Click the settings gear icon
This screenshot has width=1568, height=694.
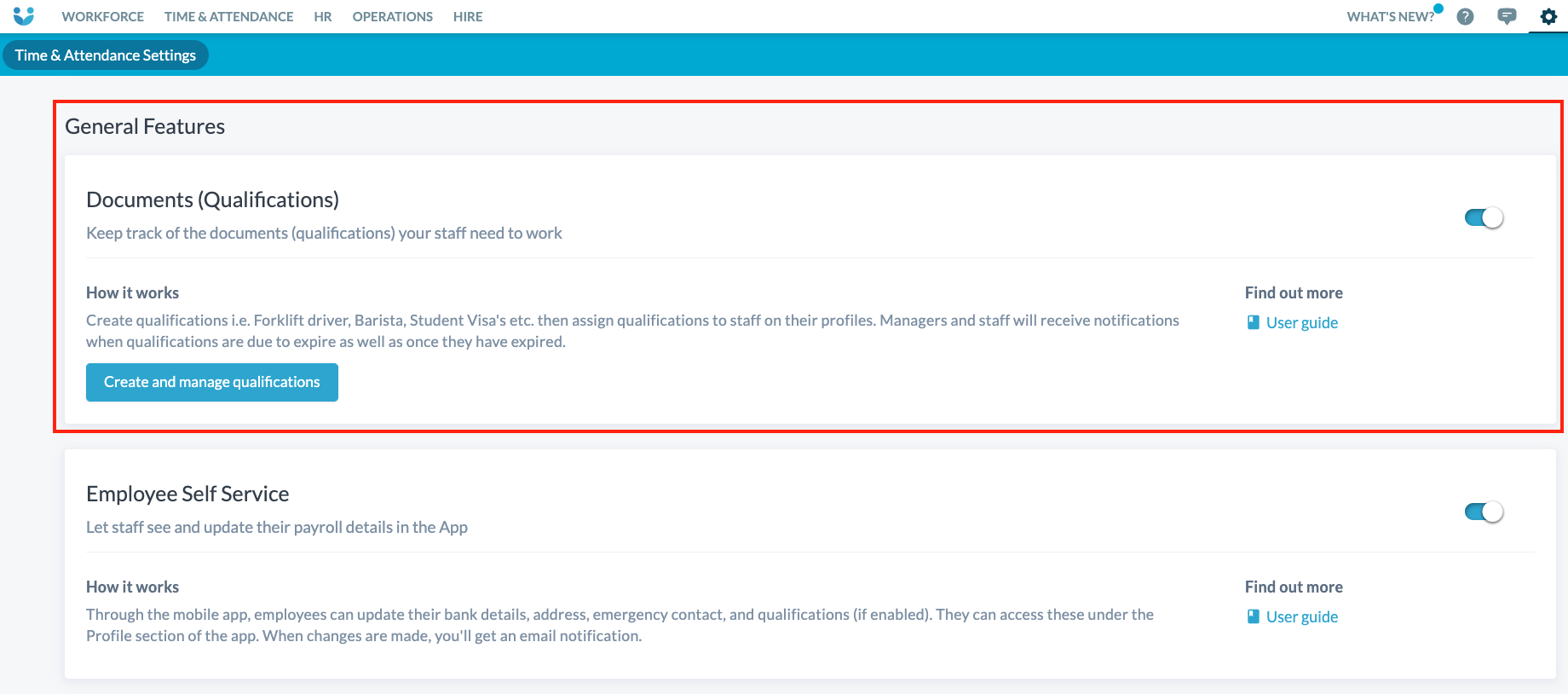pos(1548,17)
